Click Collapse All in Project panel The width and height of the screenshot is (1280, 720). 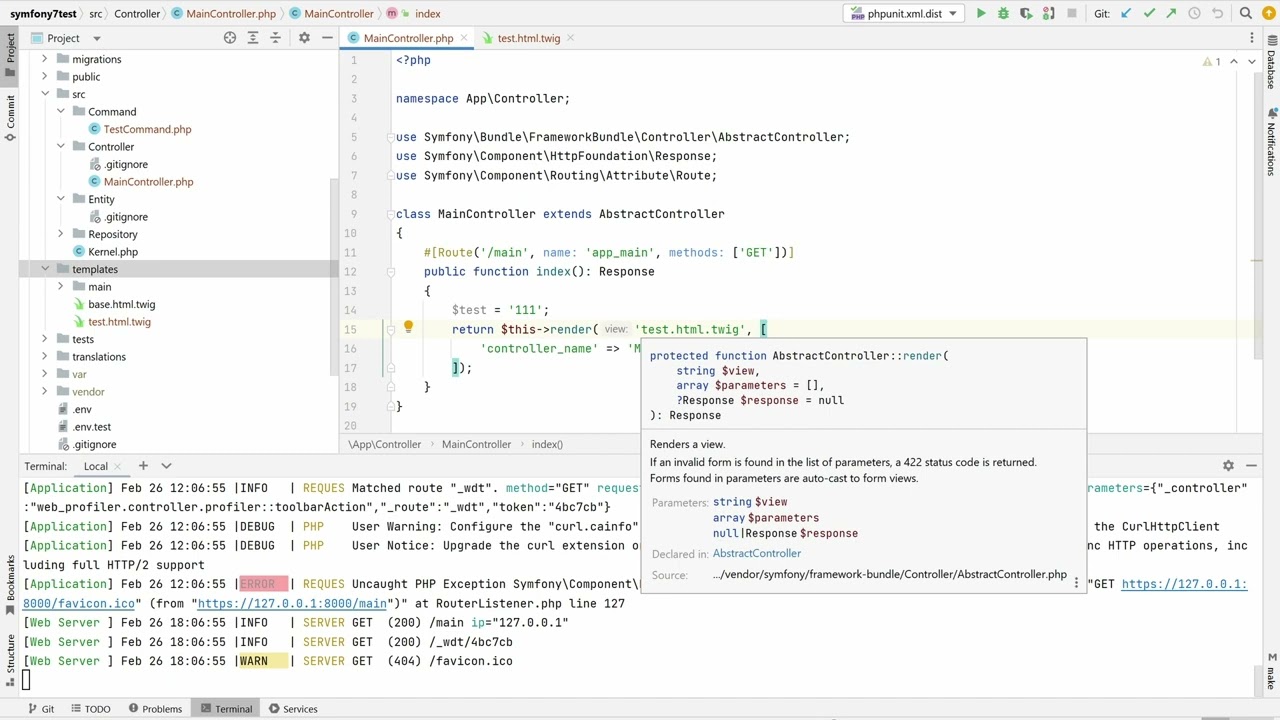(x=275, y=38)
